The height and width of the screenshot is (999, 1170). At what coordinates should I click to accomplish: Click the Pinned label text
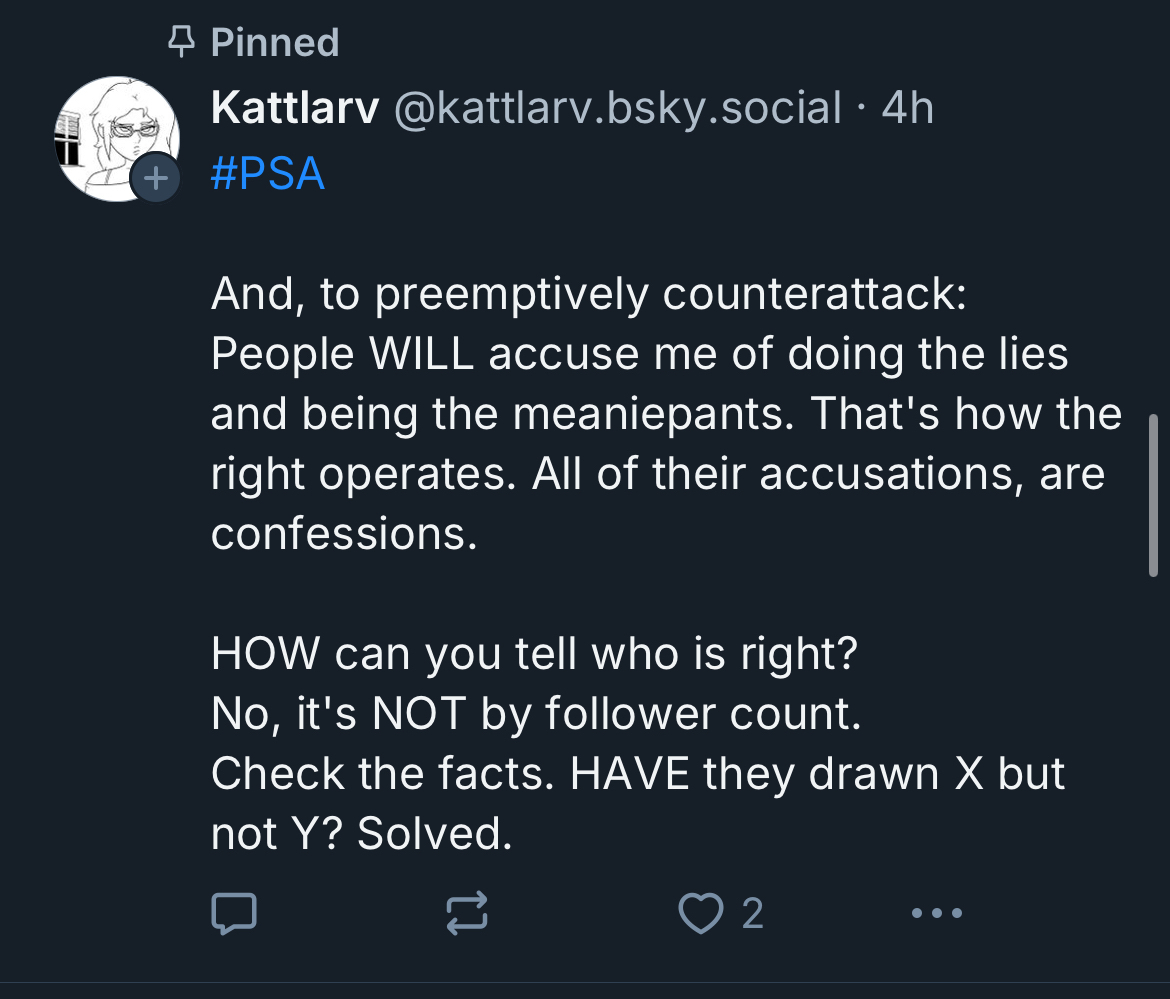pyautogui.click(x=275, y=43)
